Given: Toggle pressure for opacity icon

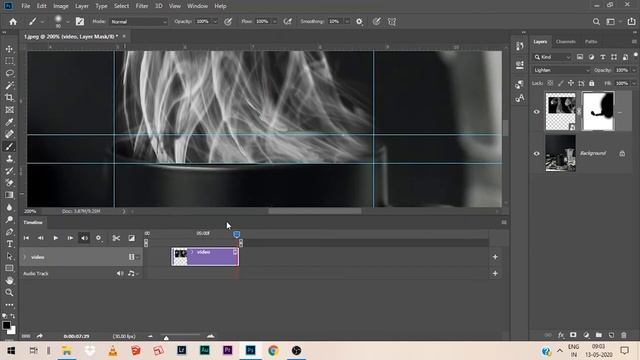Looking at the screenshot, I should (228, 22).
